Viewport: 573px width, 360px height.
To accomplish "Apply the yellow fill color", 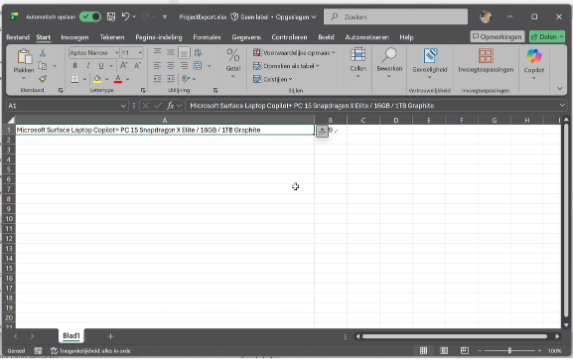I will click(97, 79).
